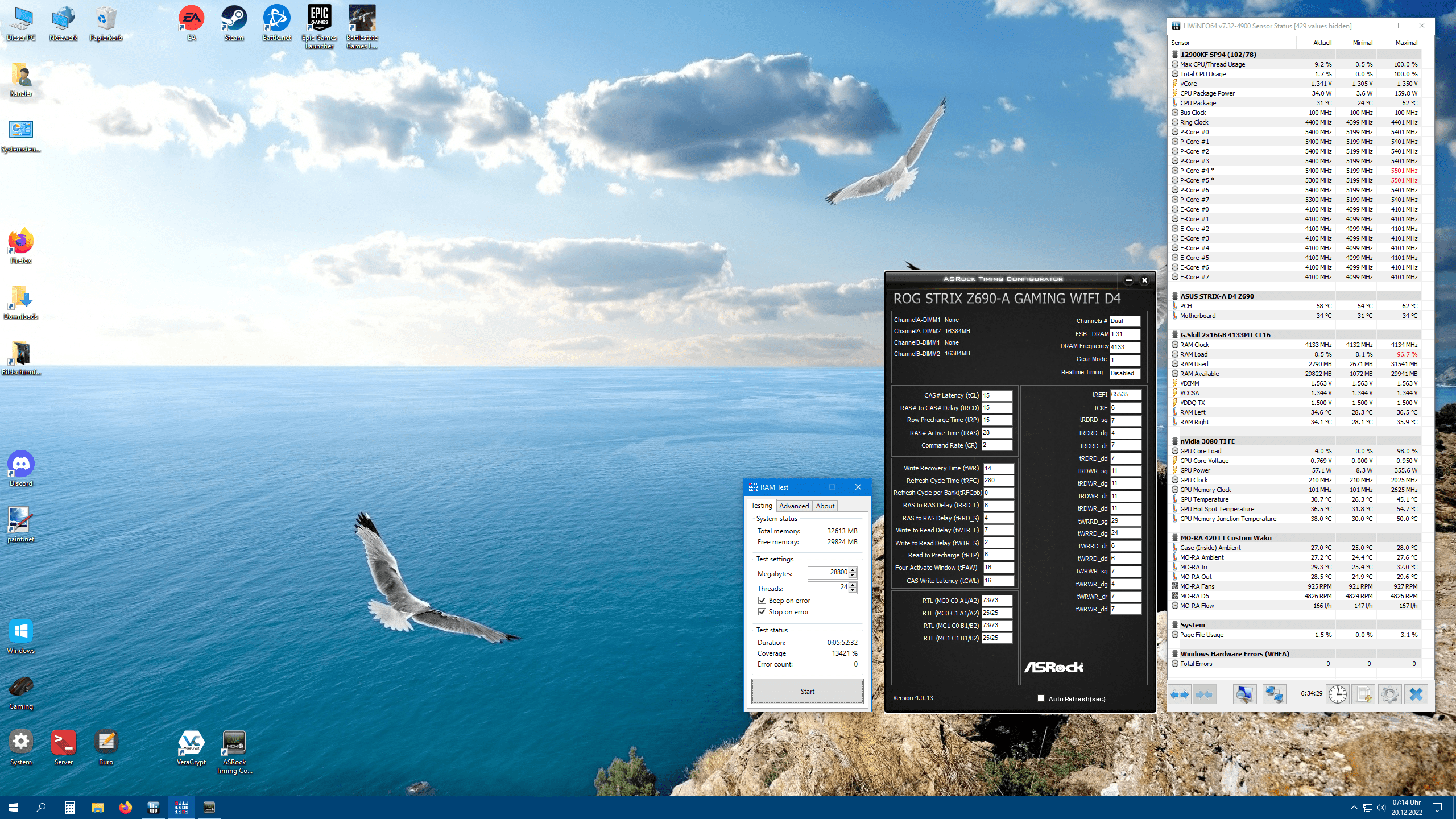This screenshot has height=819, width=1456.
Task: Toggle the Beep on error checkbox
Action: point(762,601)
